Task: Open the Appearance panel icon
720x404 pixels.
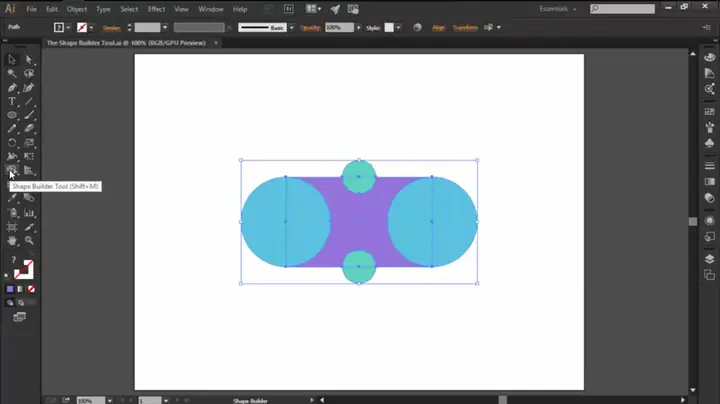Action: tap(709, 220)
